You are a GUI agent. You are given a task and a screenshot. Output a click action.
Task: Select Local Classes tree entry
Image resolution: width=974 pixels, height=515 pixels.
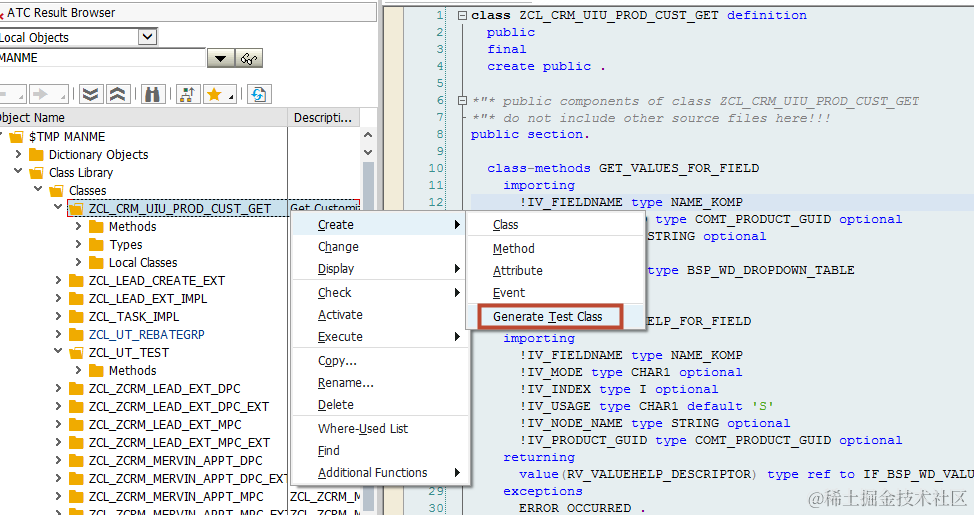click(x=143, y=263)
